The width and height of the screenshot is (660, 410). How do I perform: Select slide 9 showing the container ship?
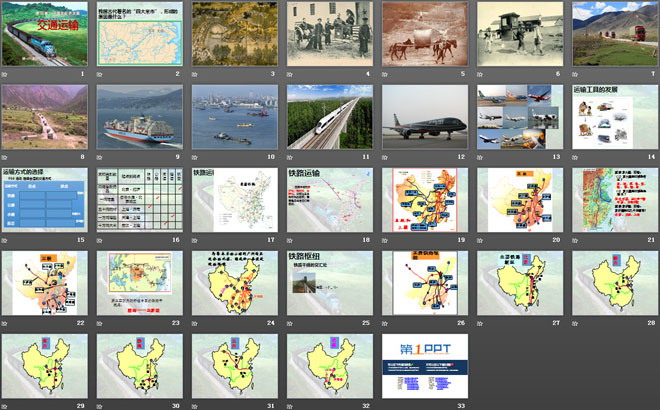pyautogui.click(x=140, y=117)
